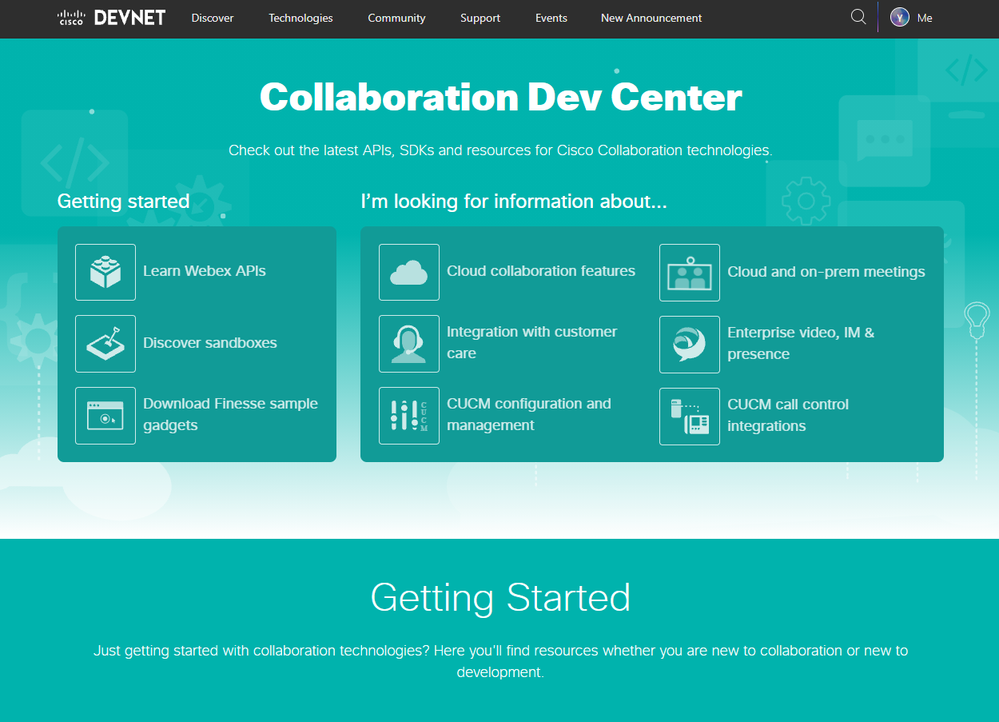Open the Technologies menu
999x722 pixels.
(x=301, y=18)
